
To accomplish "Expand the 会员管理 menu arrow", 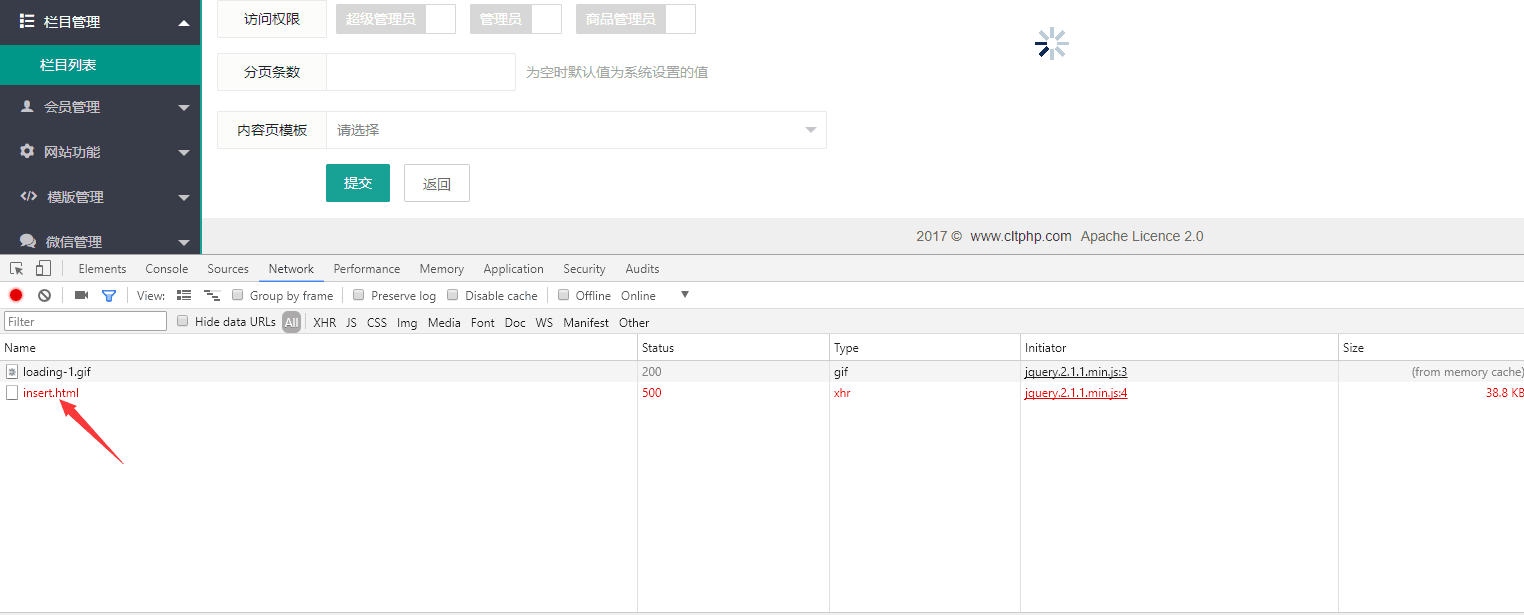I will 184,108.
